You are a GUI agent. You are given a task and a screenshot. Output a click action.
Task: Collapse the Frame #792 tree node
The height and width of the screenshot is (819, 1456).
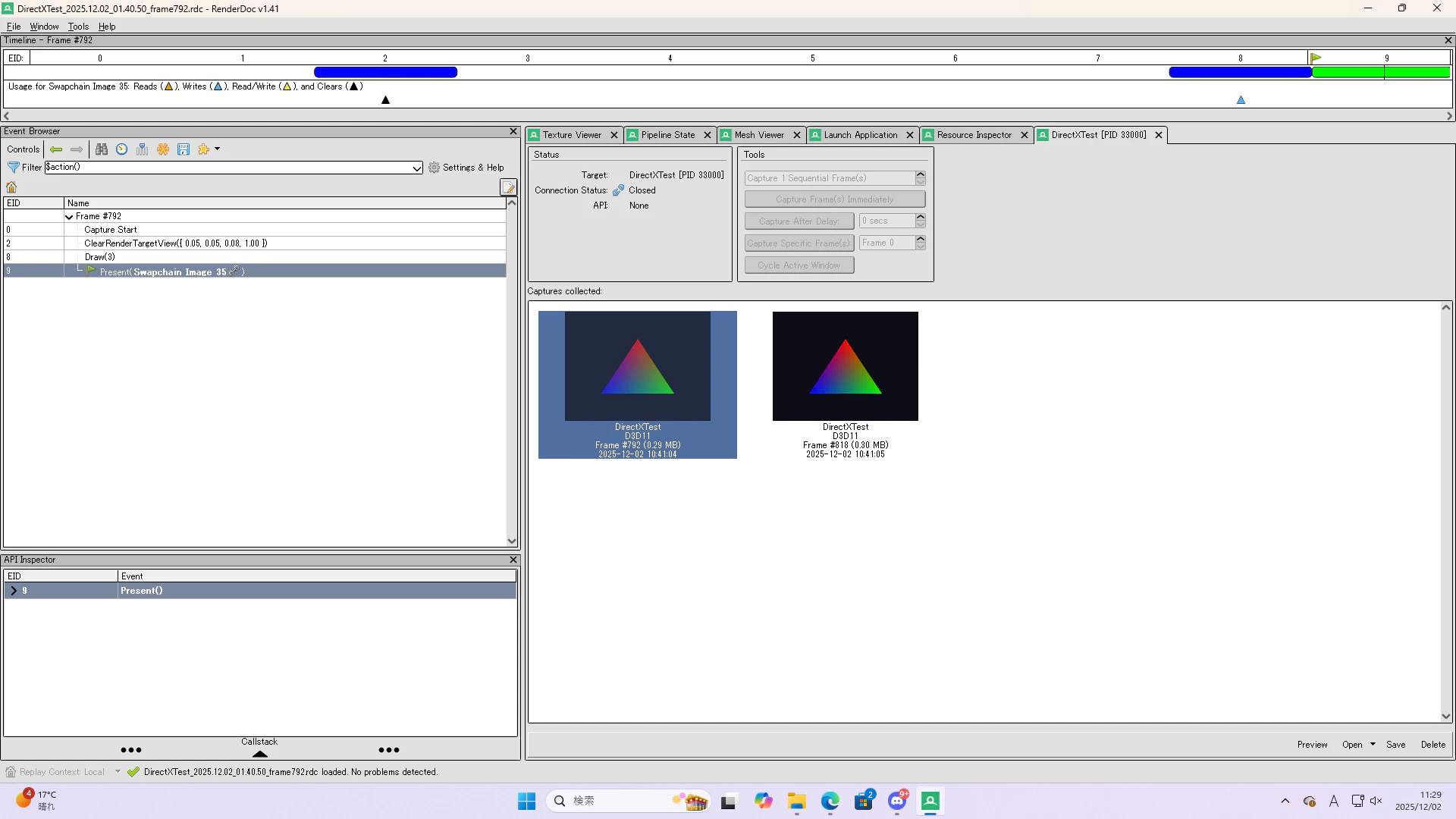(69, 217)
